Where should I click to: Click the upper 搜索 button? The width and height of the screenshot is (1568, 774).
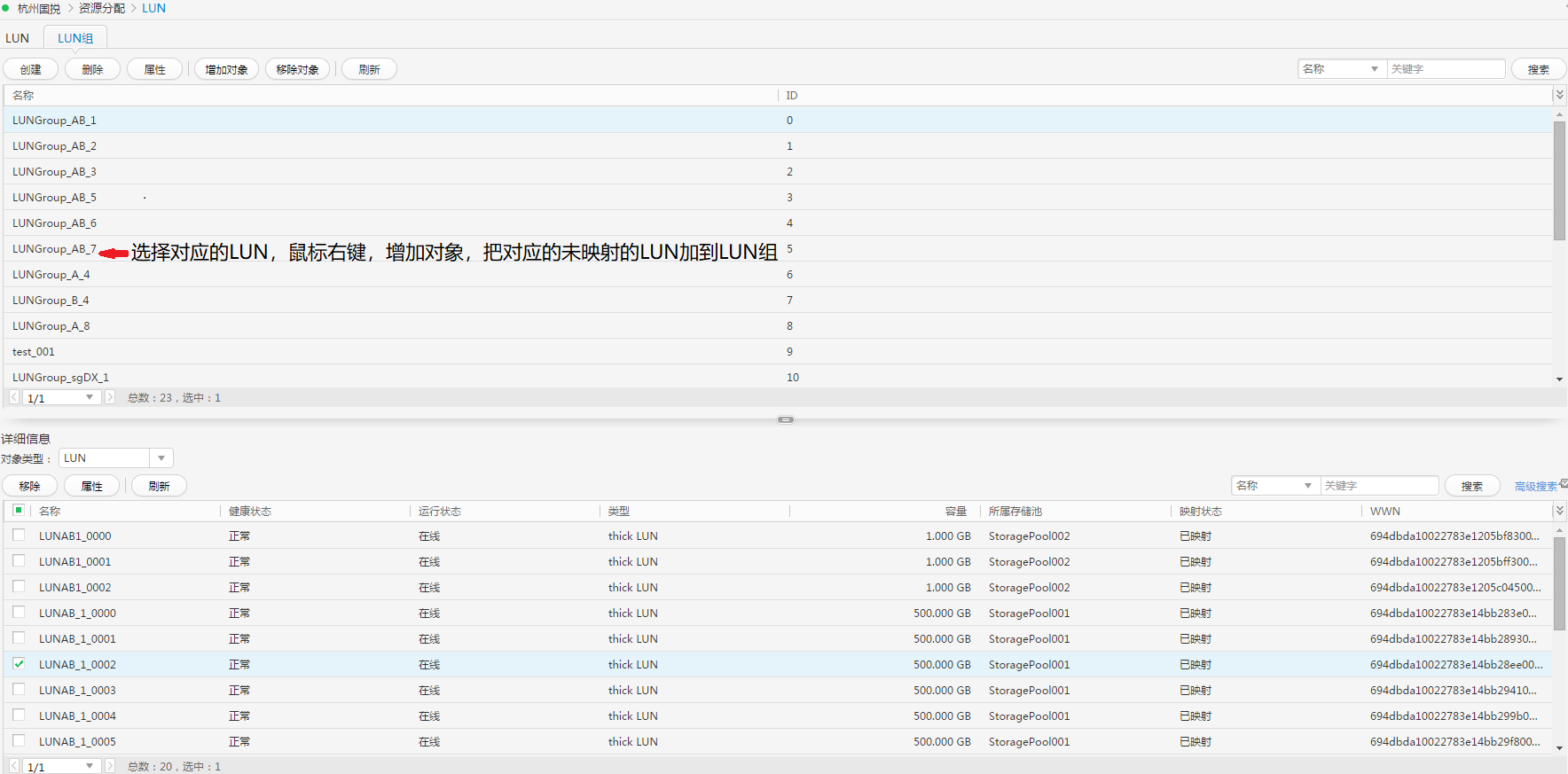[x=1538, y=69]
